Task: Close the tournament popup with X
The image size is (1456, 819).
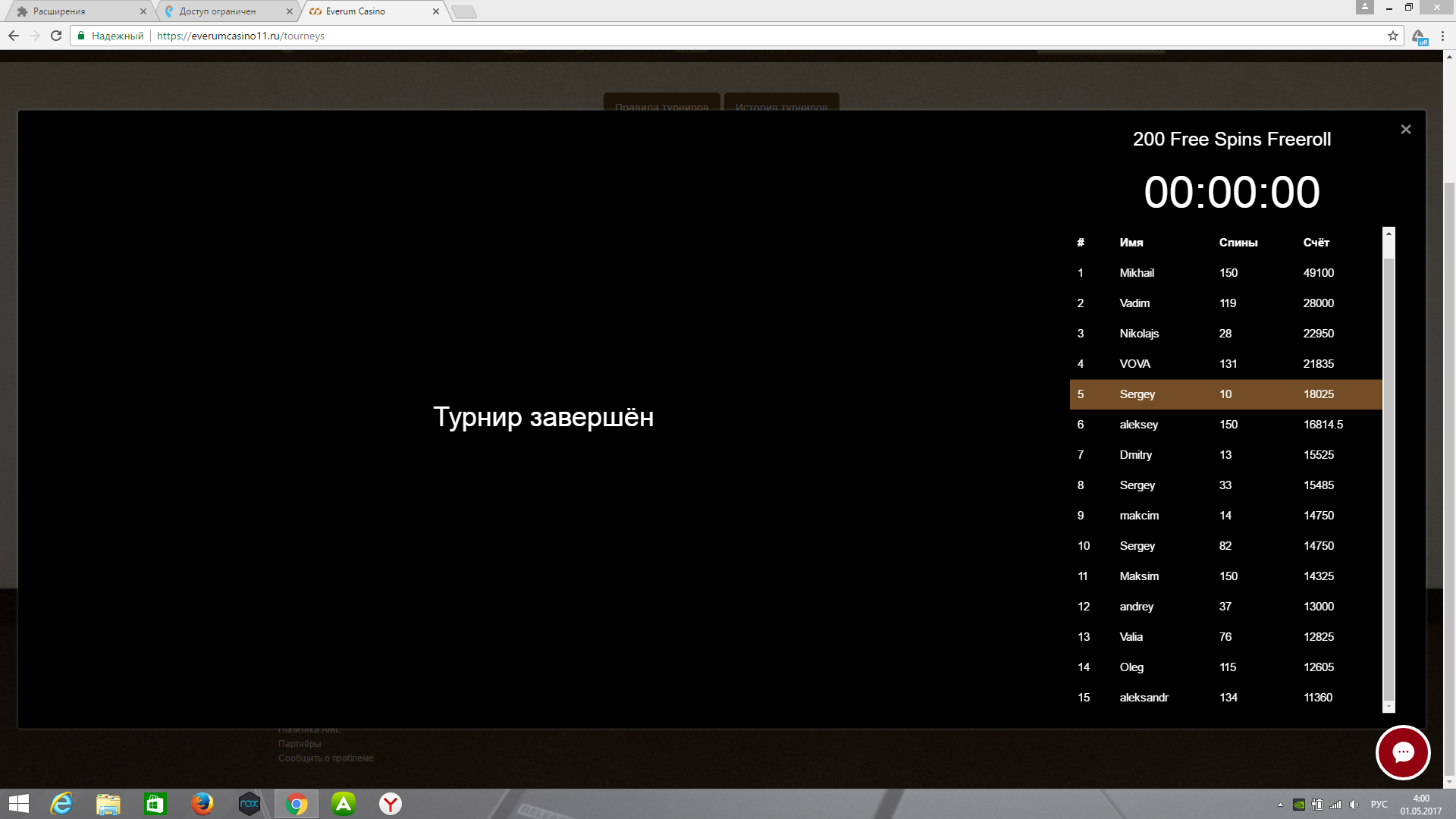Action: [x=1405, y=130]
